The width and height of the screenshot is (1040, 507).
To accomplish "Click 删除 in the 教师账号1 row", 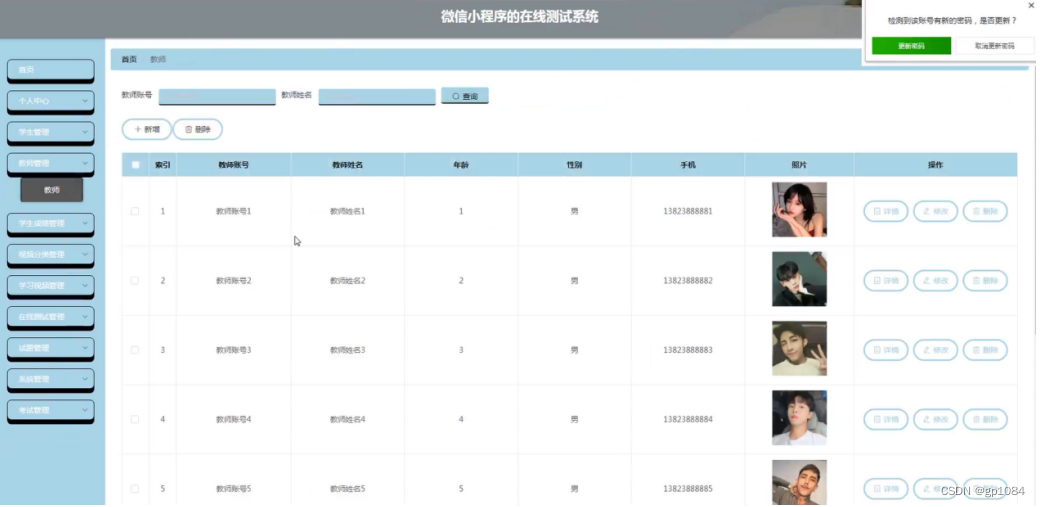I will (985, 212).
